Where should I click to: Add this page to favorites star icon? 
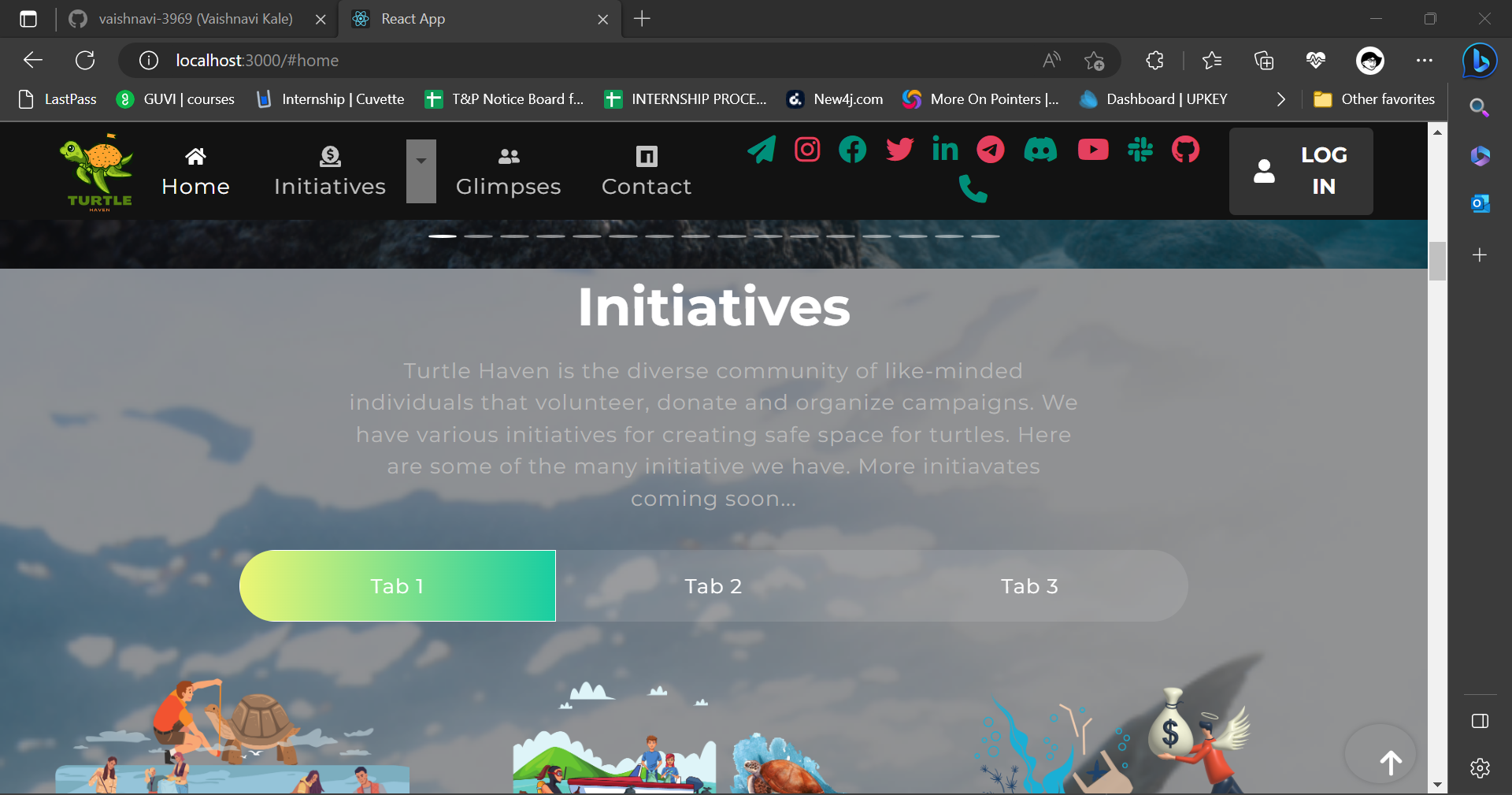click(x=1094, y=60)
